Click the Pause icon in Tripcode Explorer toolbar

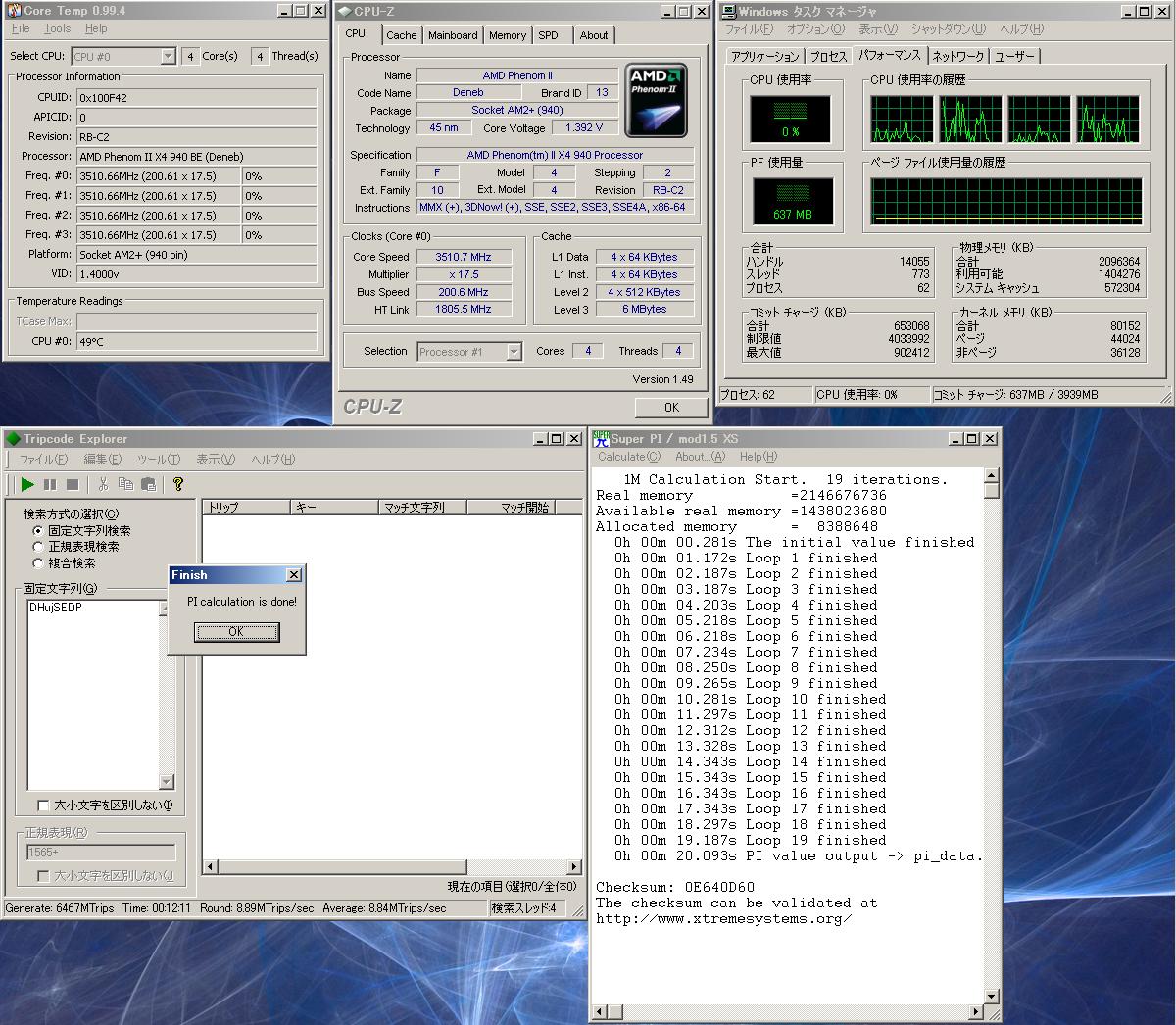(50, 484)
